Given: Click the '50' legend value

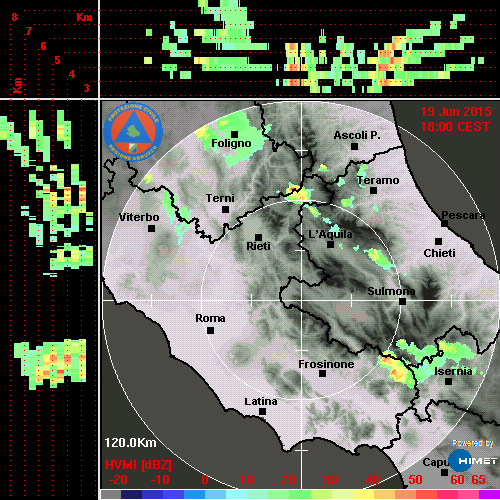Looking at the screenshot, I should tap(415, 480).
